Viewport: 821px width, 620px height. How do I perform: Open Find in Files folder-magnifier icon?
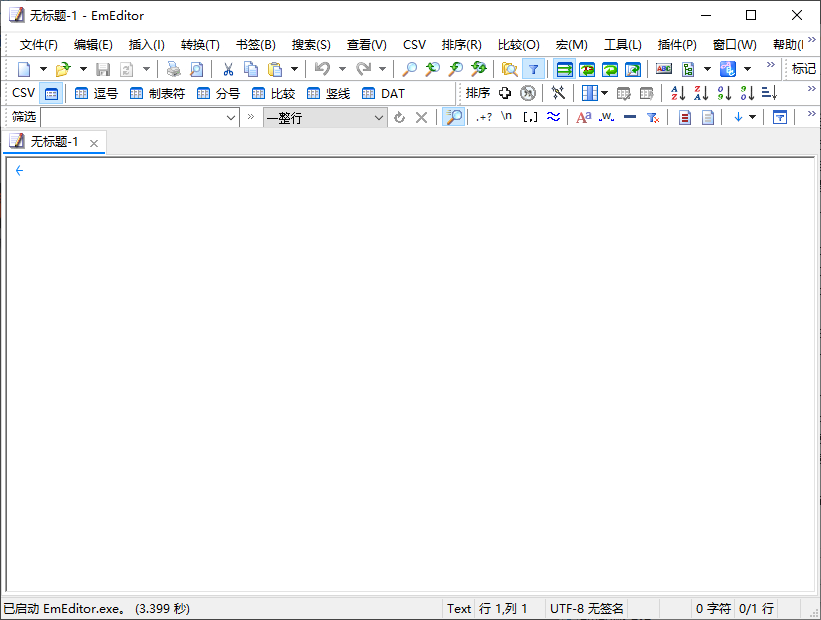tap(509, 69)
